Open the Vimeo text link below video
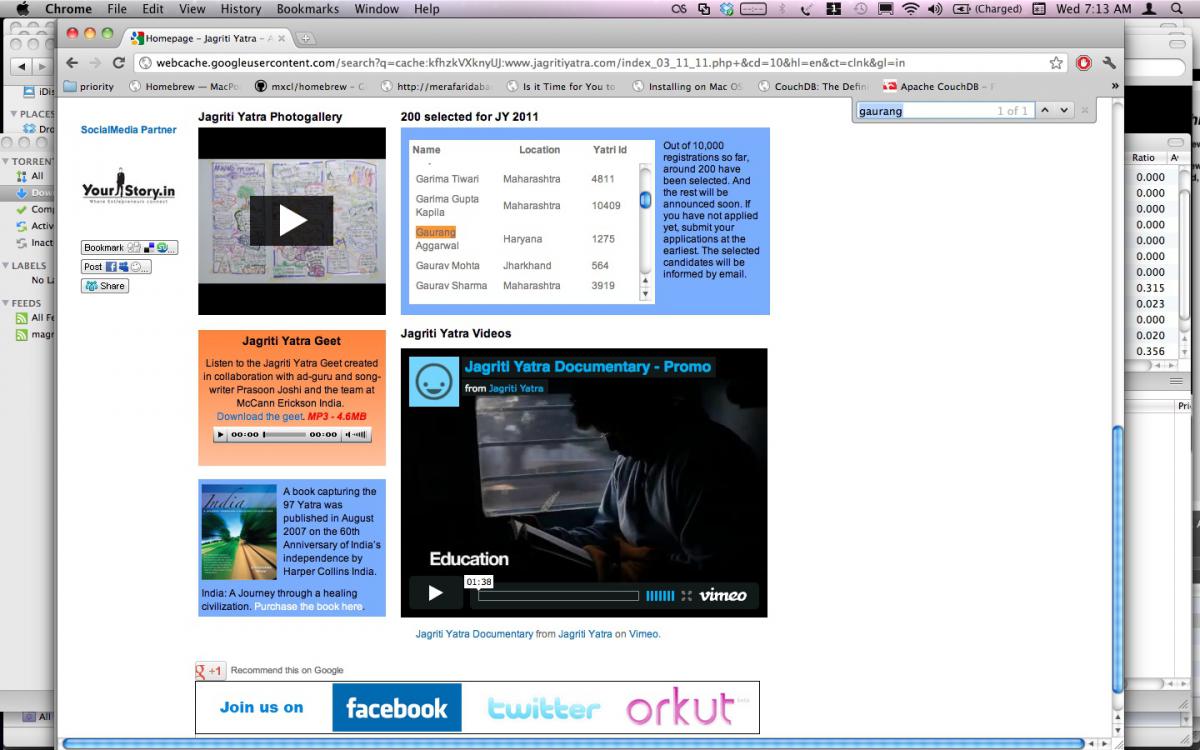Image resolution: width=1200 pixels, height=750 pixels. point(643,634)
